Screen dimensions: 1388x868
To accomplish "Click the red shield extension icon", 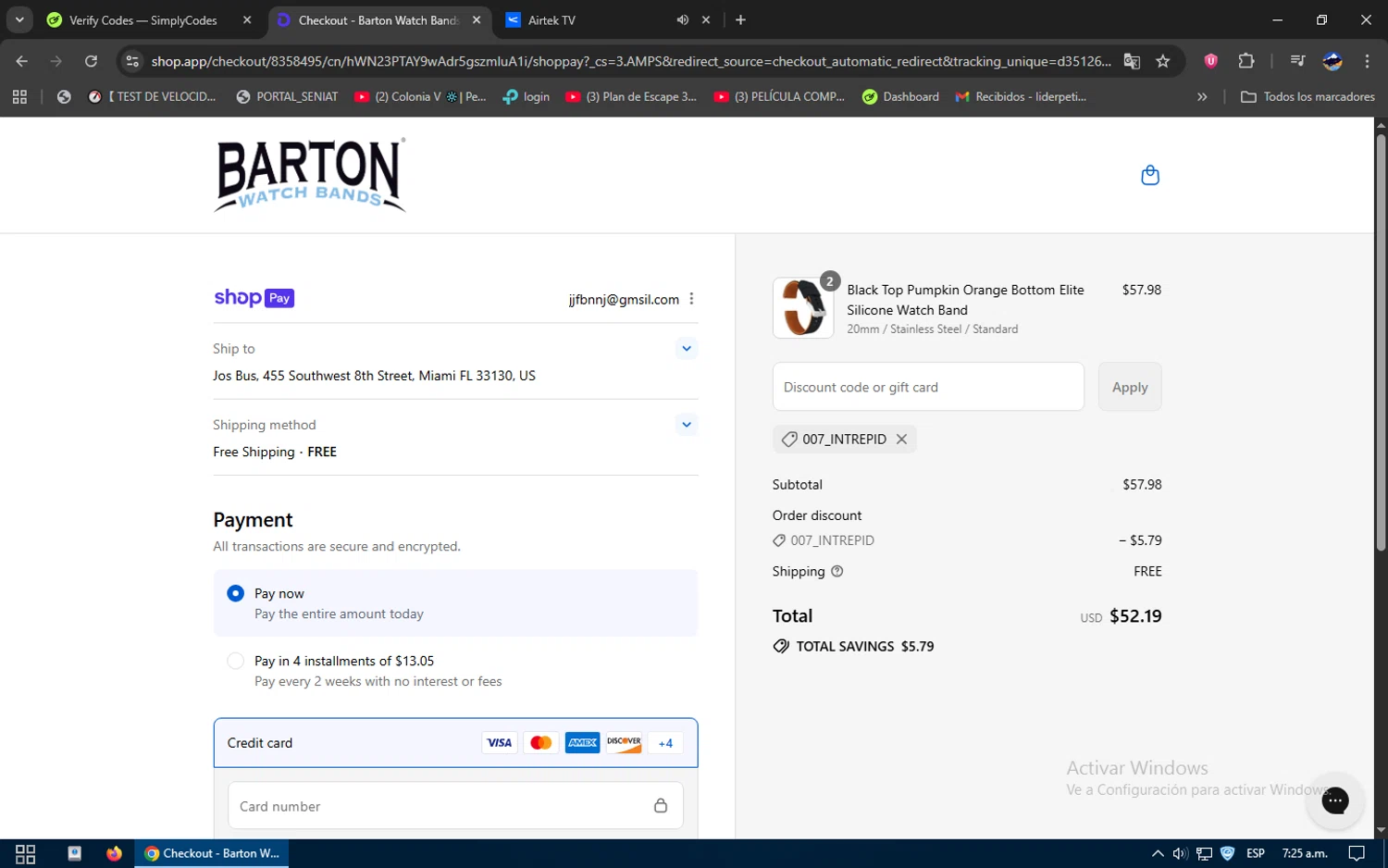I will tap(1210, 61).
